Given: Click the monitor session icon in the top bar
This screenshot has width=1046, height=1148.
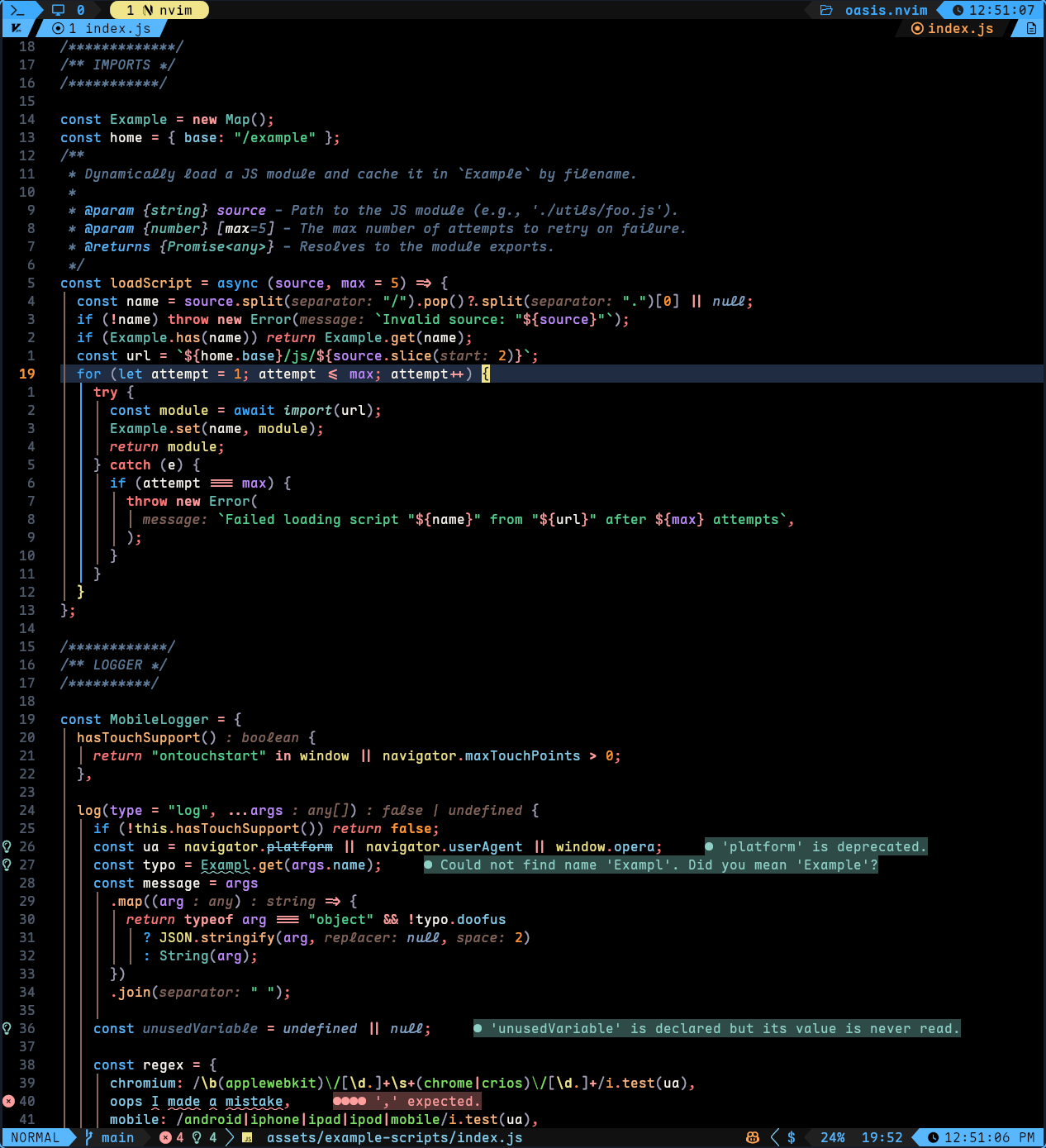Looking at the screenshot, I should pyautogui.click(x=58, y=10).
